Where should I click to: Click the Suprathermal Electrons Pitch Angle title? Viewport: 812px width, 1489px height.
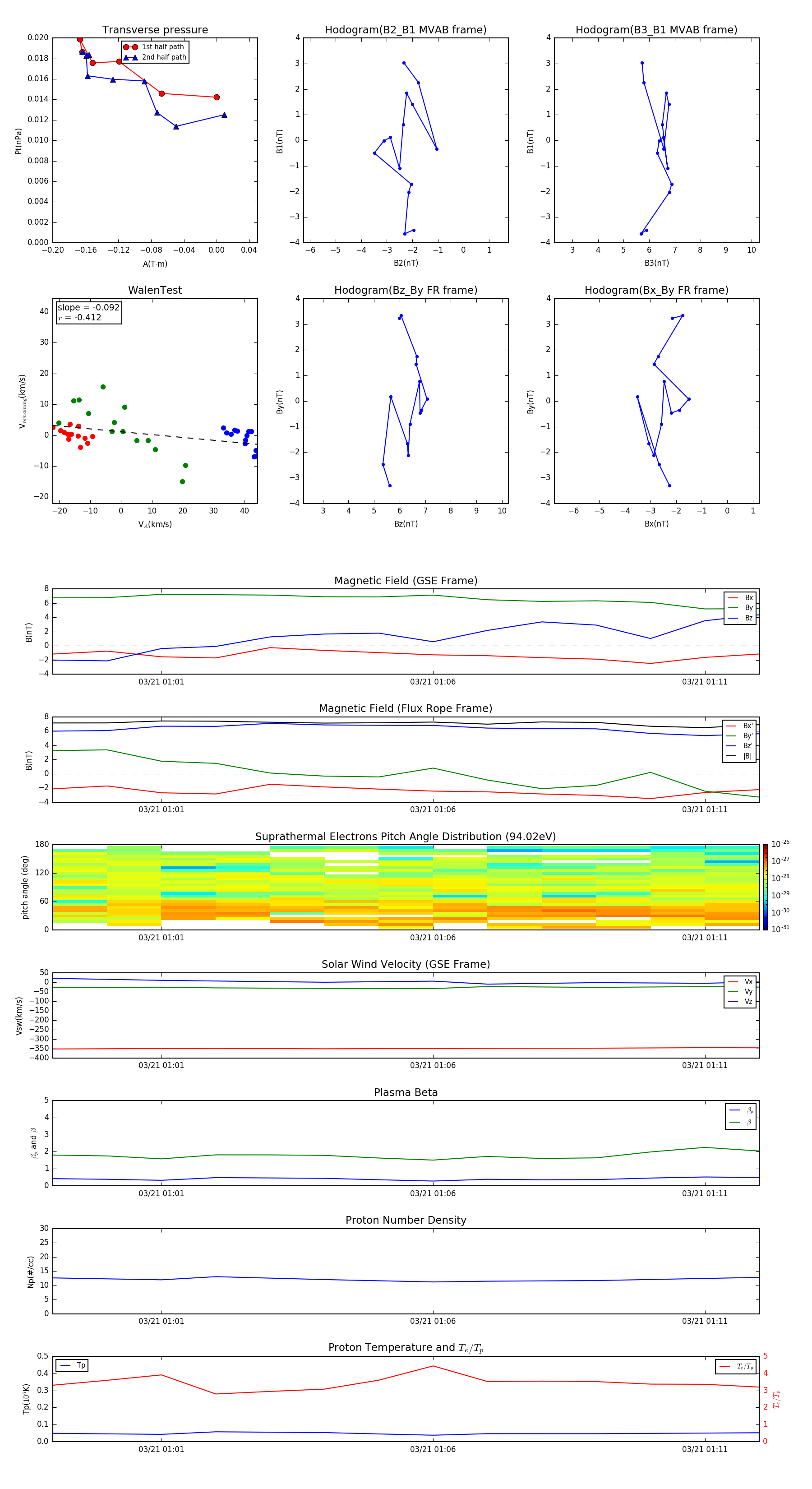406,837
